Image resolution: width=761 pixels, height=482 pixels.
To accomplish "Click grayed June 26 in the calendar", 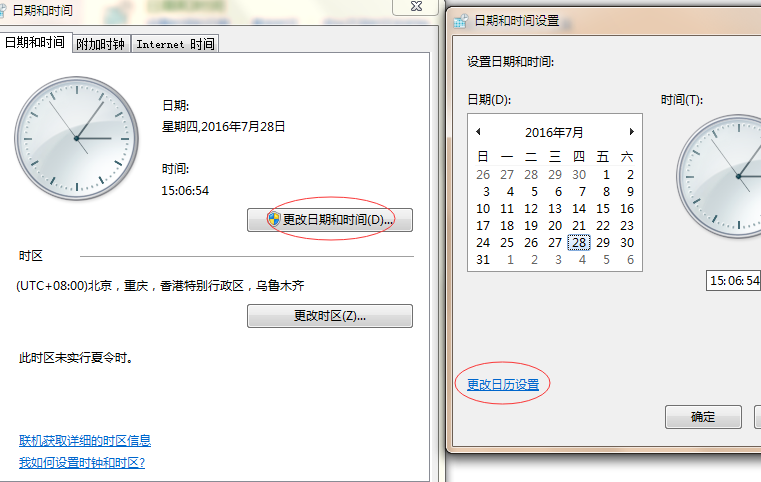I will pyautogui.click(x=483, y=175).
